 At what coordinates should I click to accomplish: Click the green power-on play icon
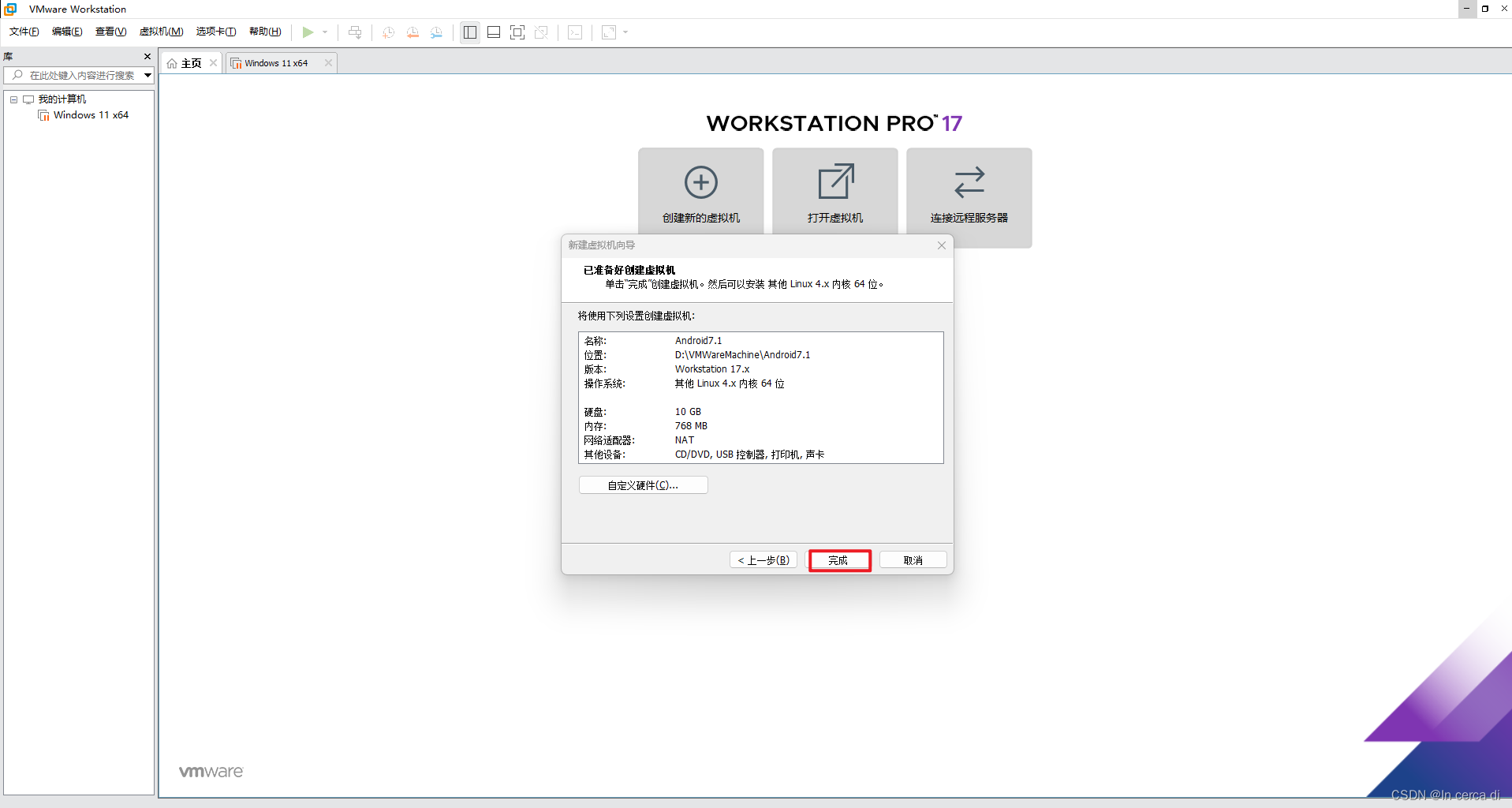(308, 32)
